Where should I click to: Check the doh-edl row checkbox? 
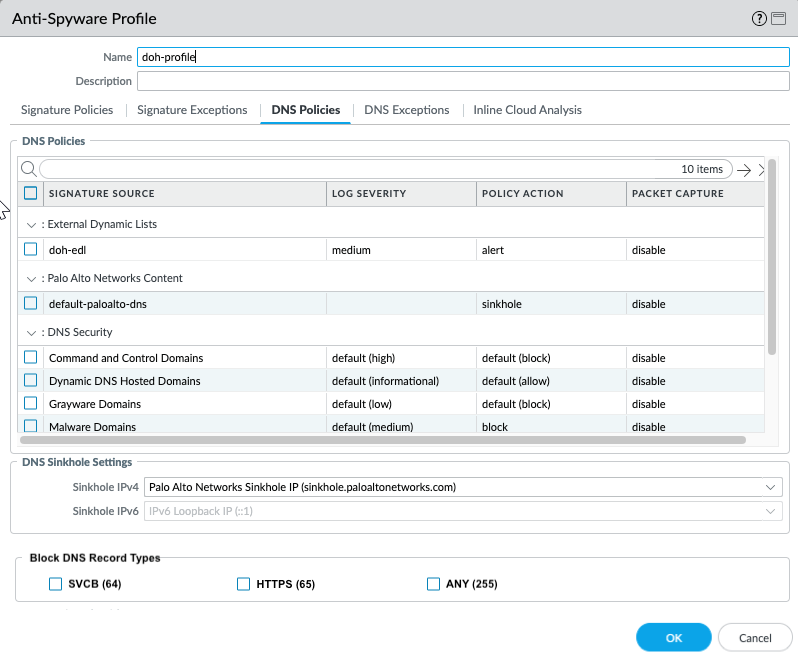[31, 250]
